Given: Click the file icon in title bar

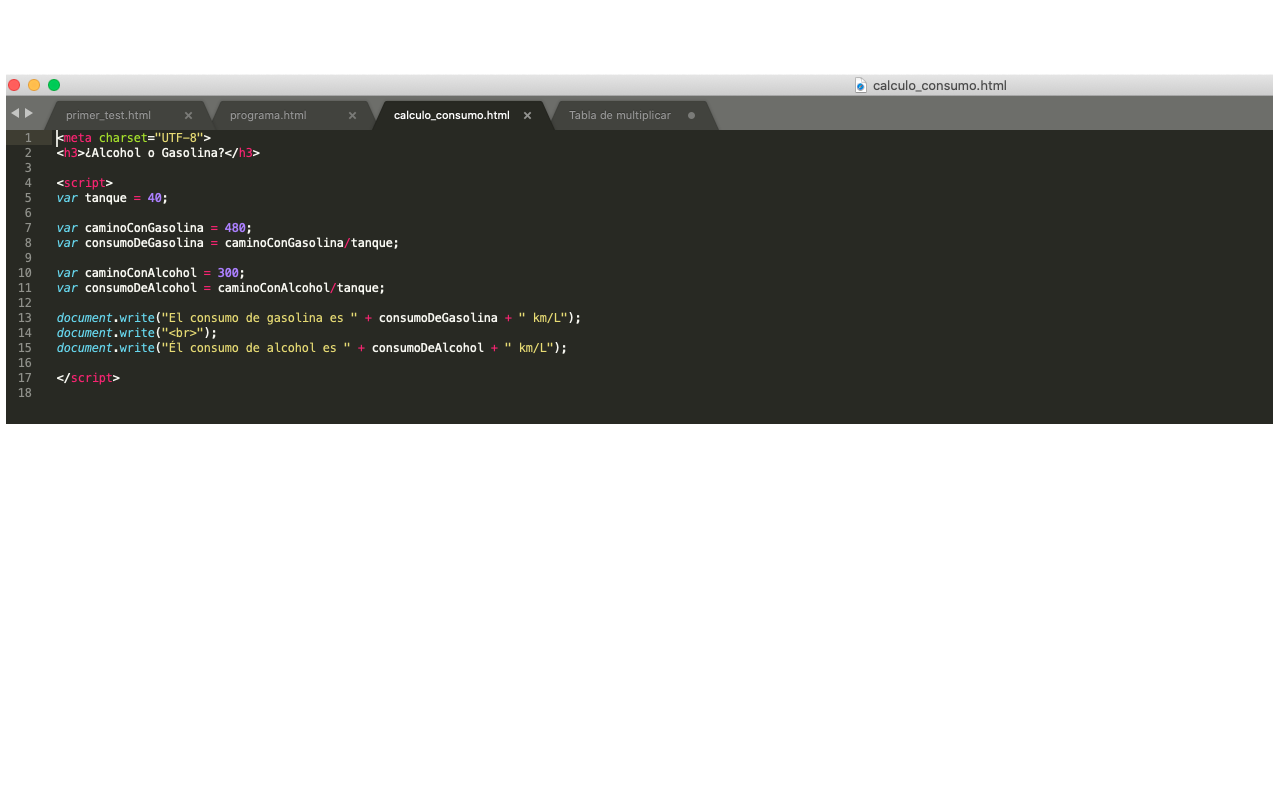Looking at the screenshot, I should 861,85.
